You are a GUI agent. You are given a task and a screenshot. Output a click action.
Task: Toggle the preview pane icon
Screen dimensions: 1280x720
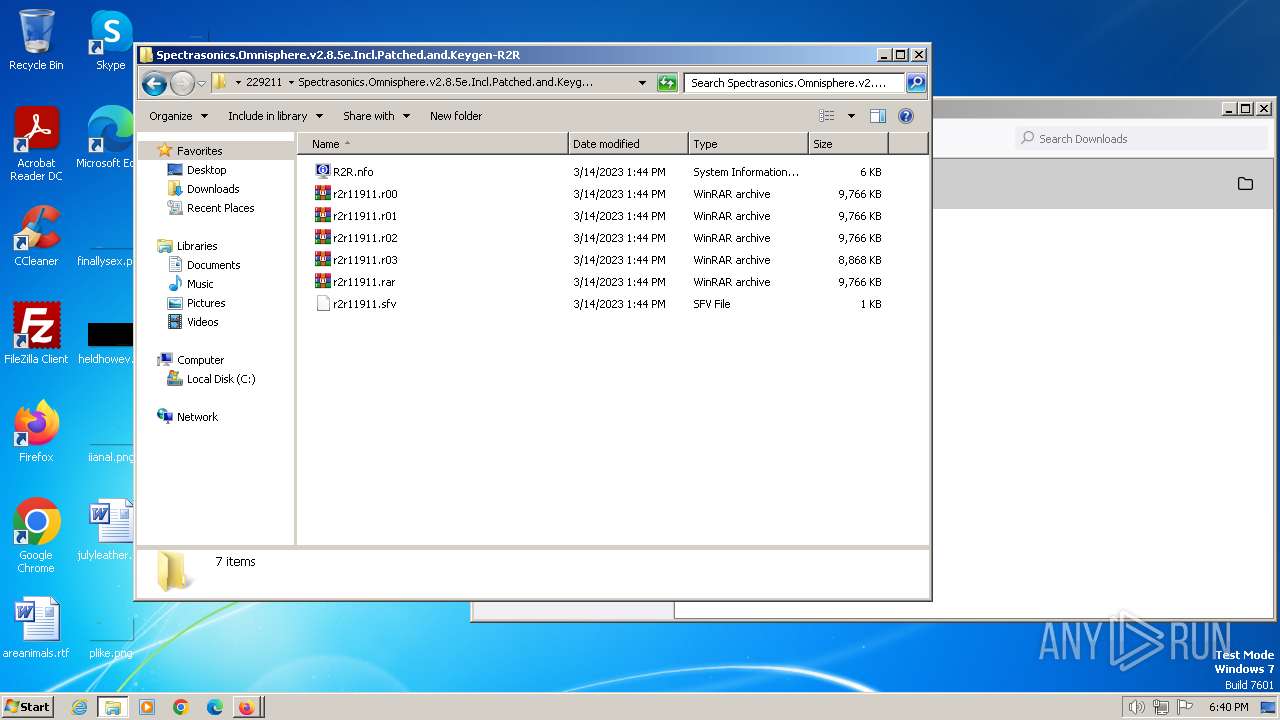point(878,116)
